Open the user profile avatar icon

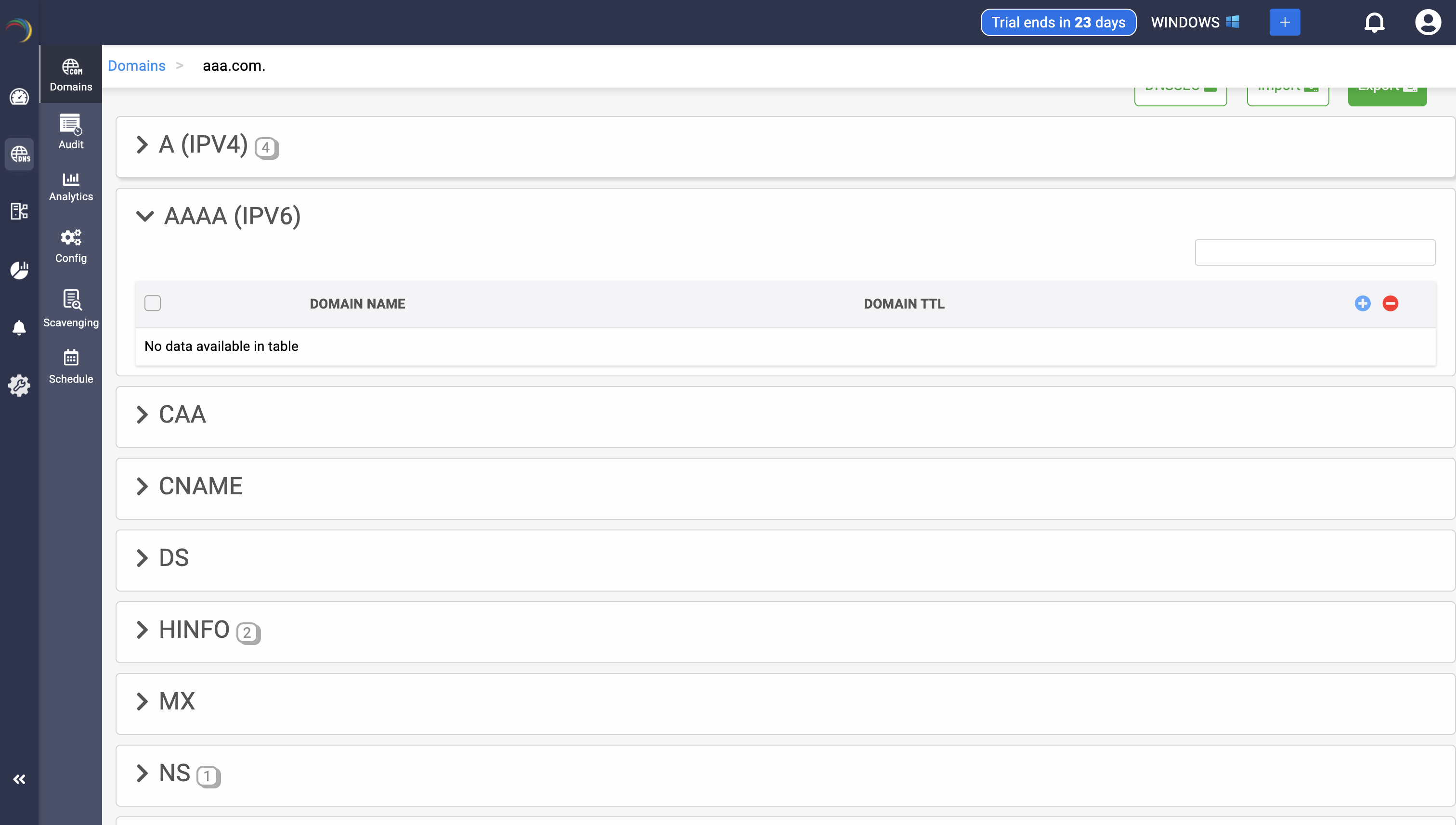click(x=1427, y=23)
